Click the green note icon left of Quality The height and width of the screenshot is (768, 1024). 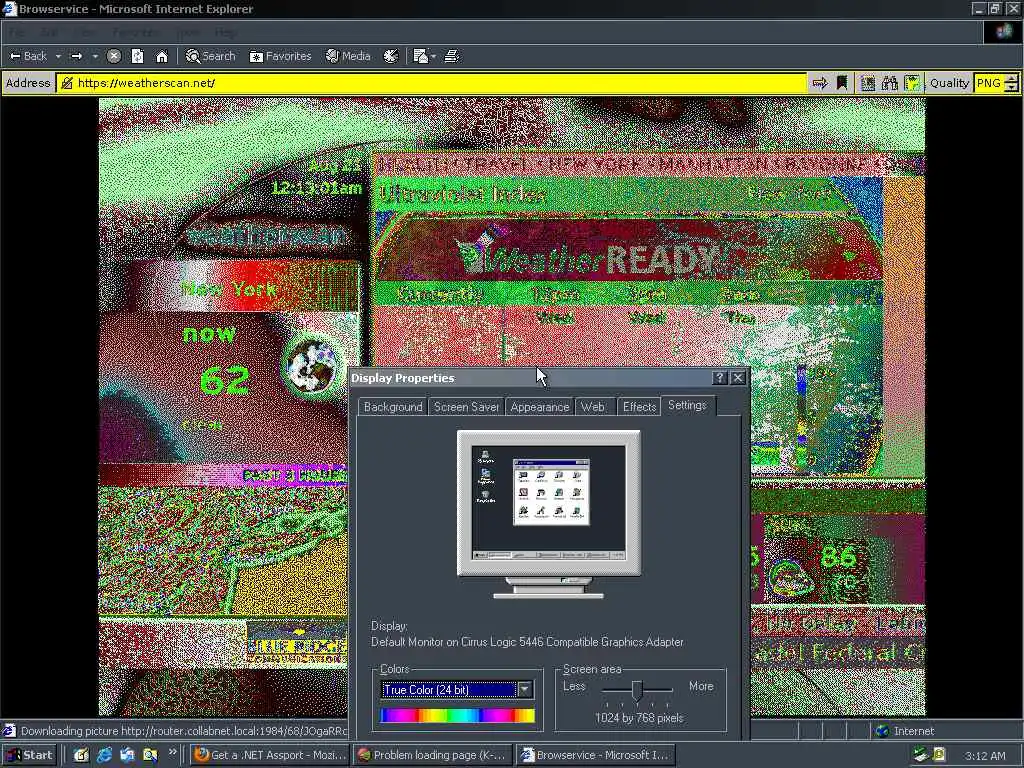point(912,83)
